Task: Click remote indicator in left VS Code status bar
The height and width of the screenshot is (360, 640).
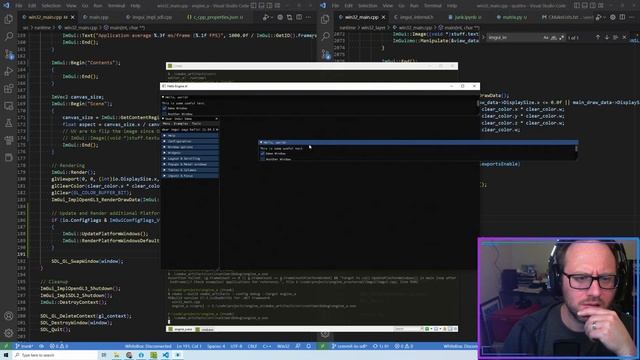Action: click(x=6, y=346)
